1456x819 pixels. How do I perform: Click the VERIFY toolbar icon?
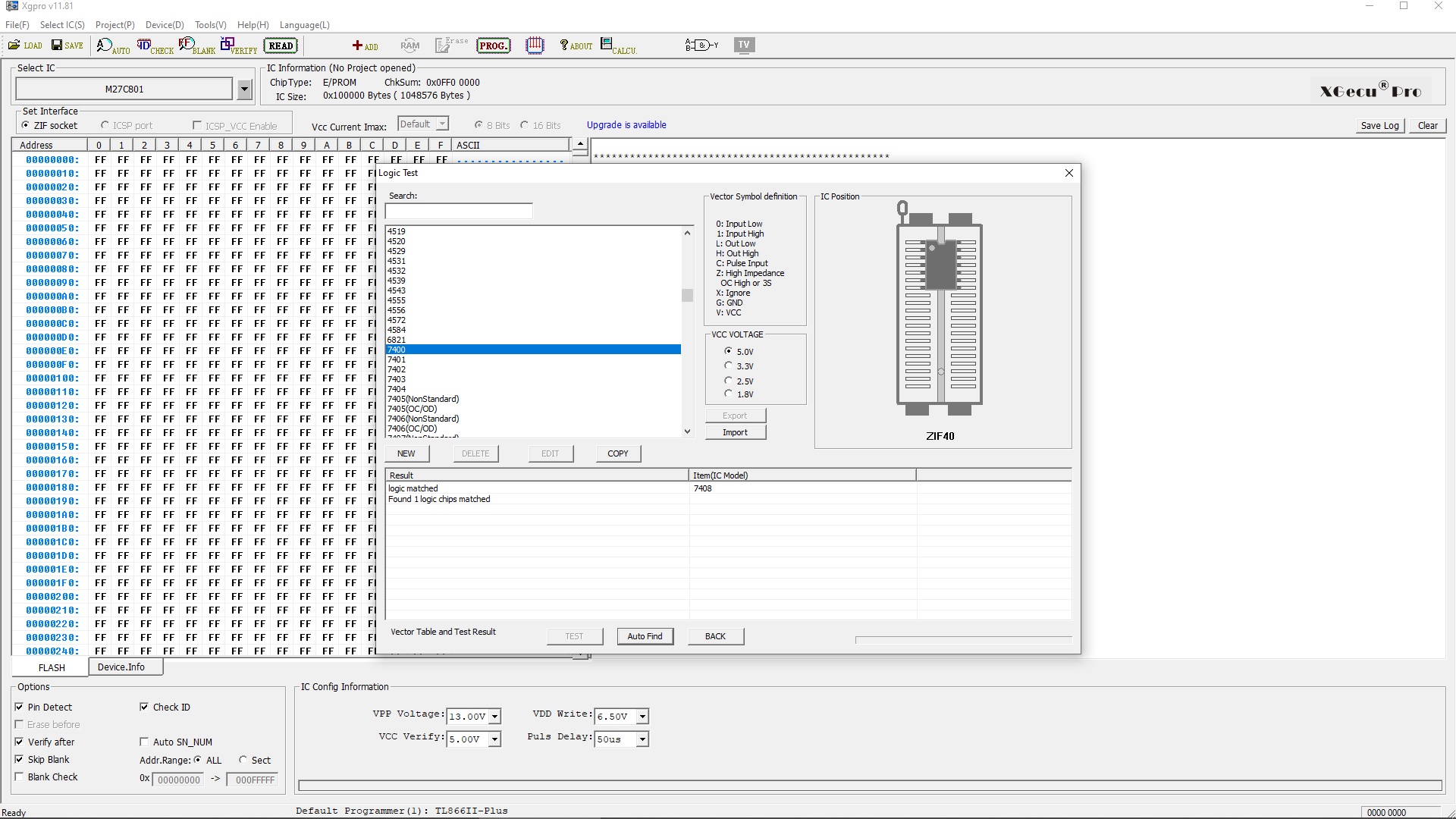239,46
